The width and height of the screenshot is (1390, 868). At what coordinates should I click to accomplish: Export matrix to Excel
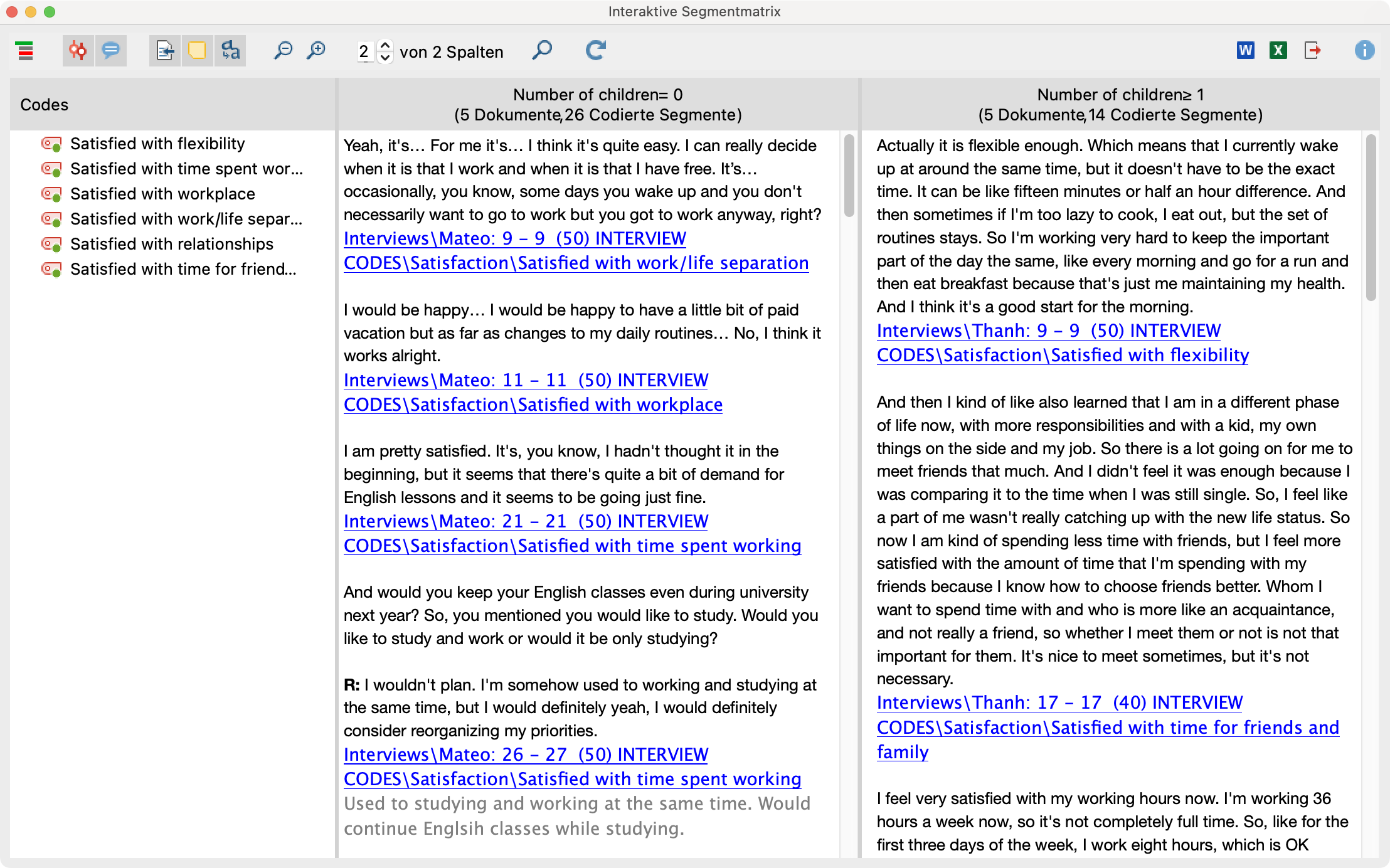1278,51
